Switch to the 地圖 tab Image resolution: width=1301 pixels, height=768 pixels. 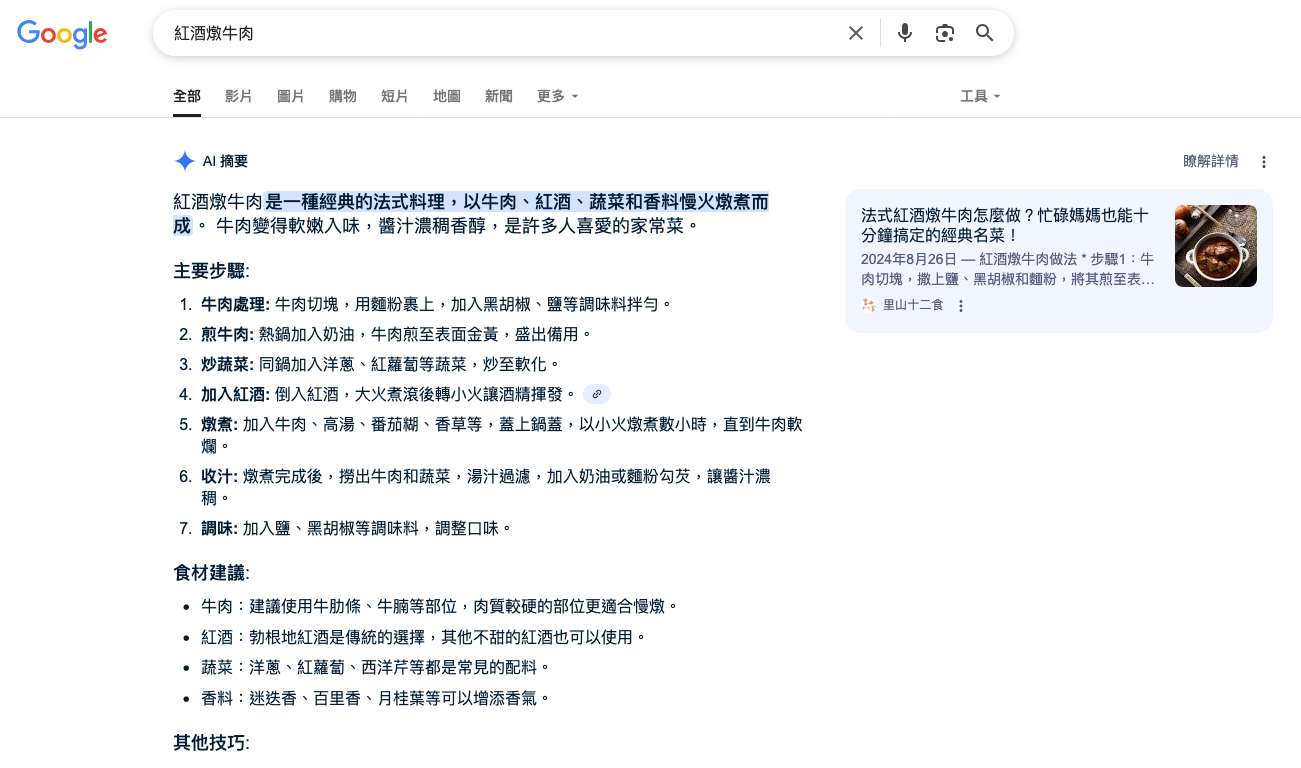click(447, 96)
